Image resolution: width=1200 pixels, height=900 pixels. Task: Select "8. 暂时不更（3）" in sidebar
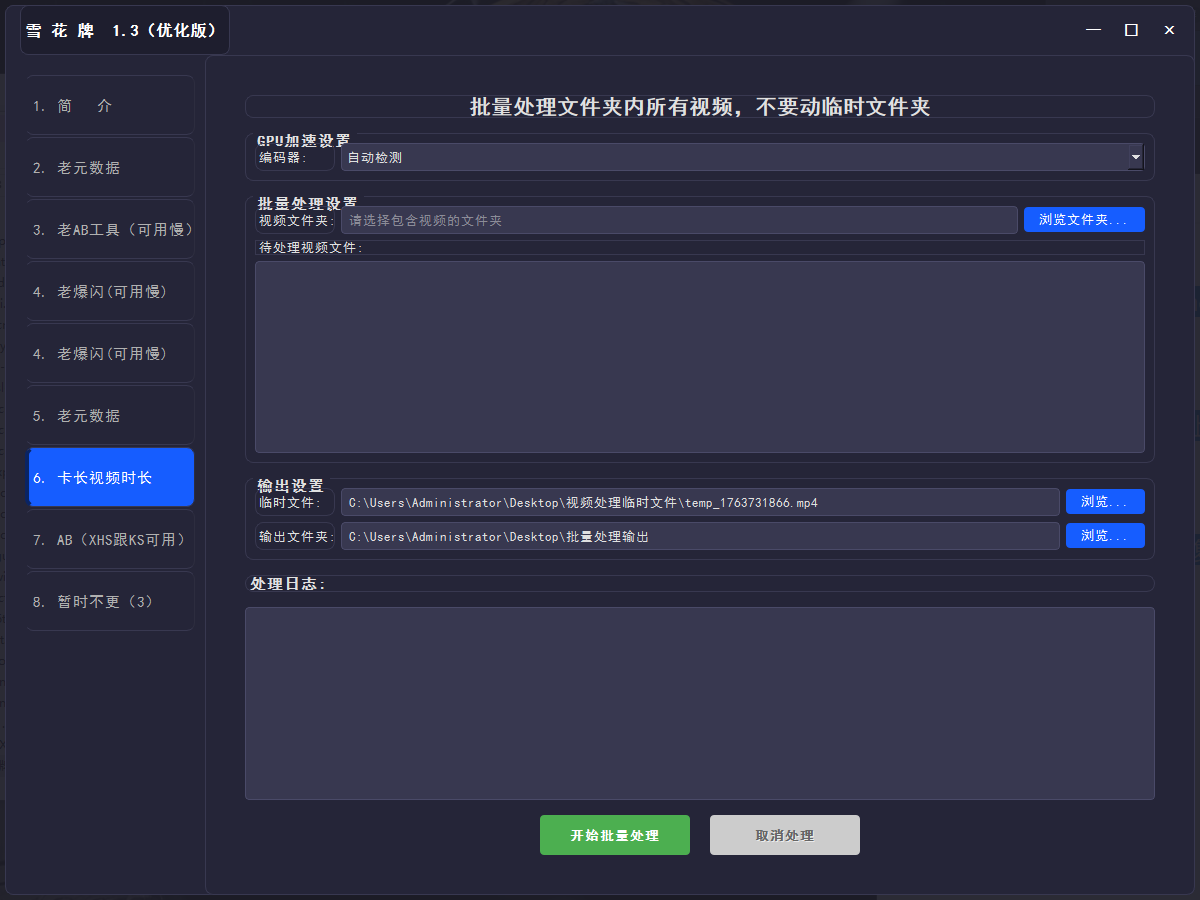point(109,601)
